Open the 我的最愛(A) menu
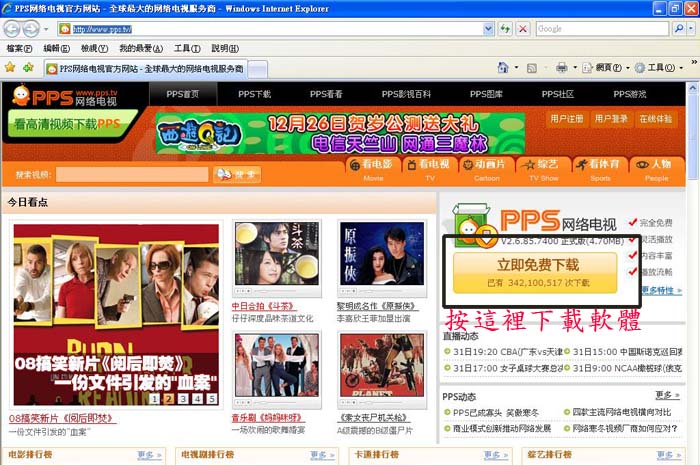700x465 pixels. [x=141, y=48]
